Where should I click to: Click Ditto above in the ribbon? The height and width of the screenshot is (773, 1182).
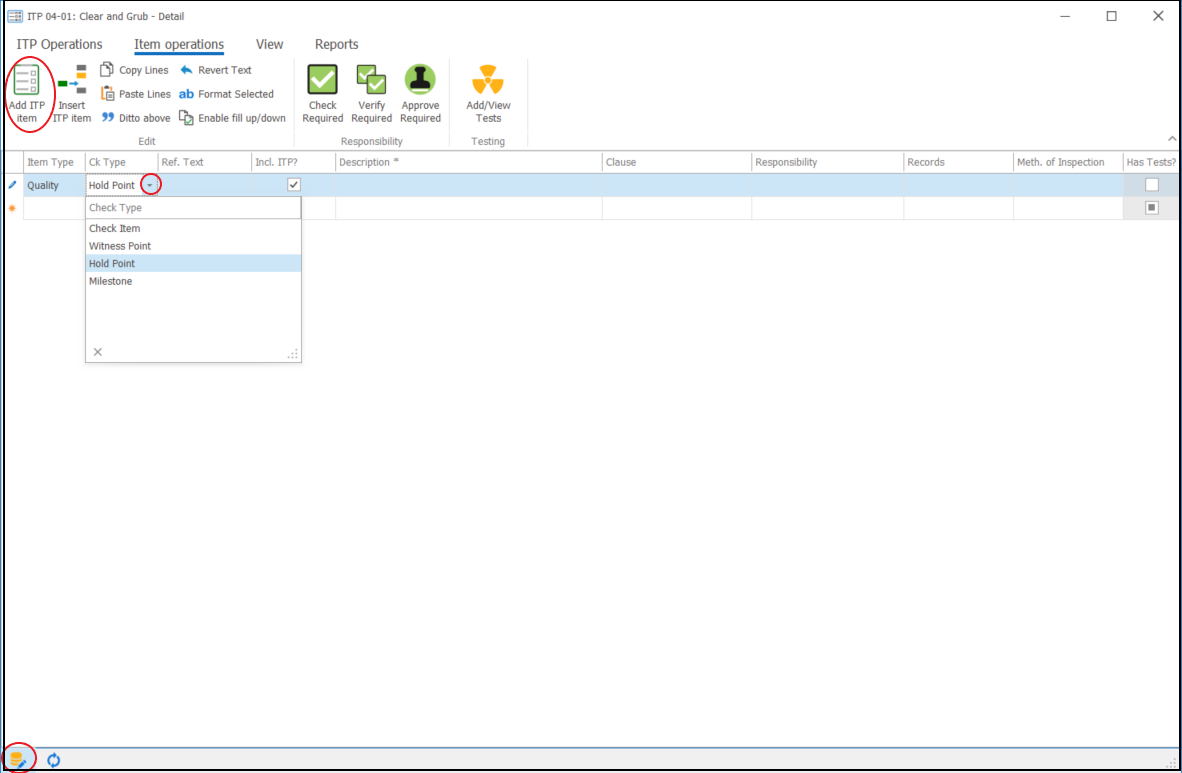(136, 118)
